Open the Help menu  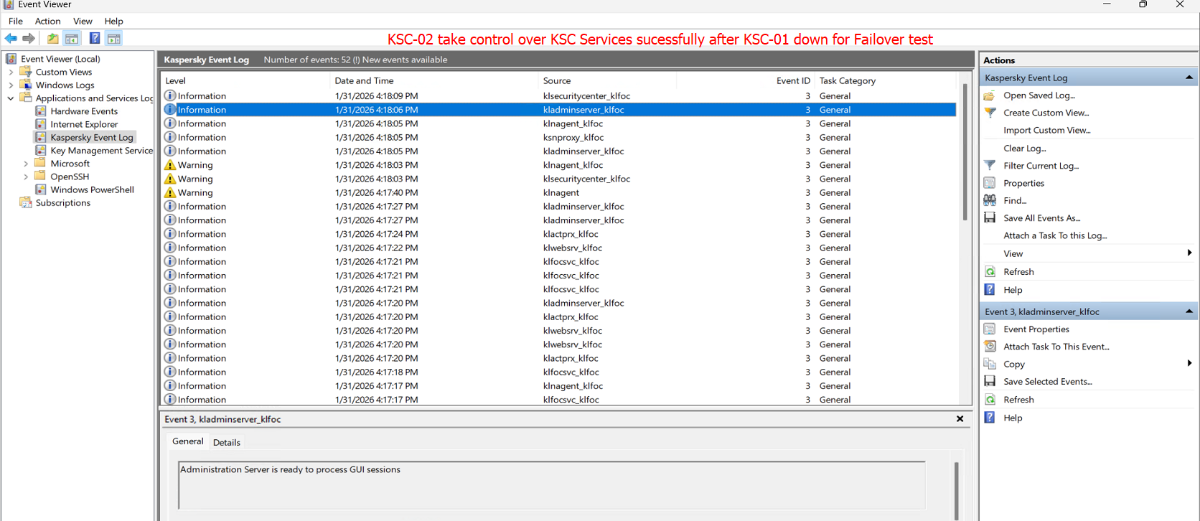(x=114, y=21)
